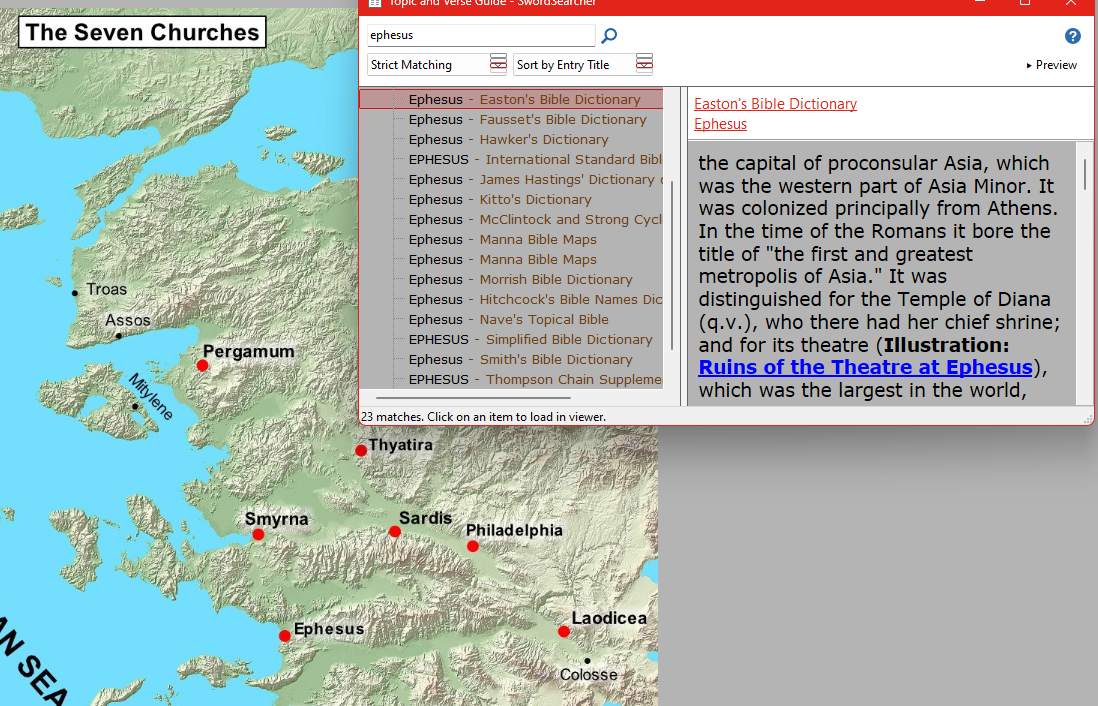This screenshot has height=706, width=1098.
Task: Click The Seven Churches map title
Action: tap(142, 32)
